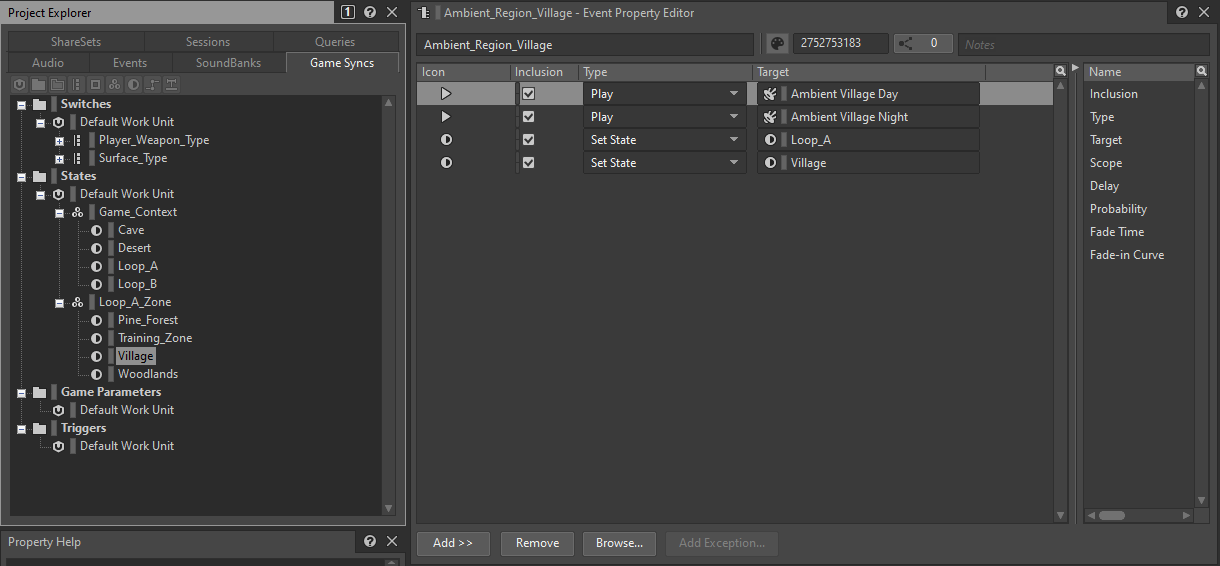Open Event Property Editor help icon
The width and height of the screenshot is (1220, 566).
tap(1182, 12)
